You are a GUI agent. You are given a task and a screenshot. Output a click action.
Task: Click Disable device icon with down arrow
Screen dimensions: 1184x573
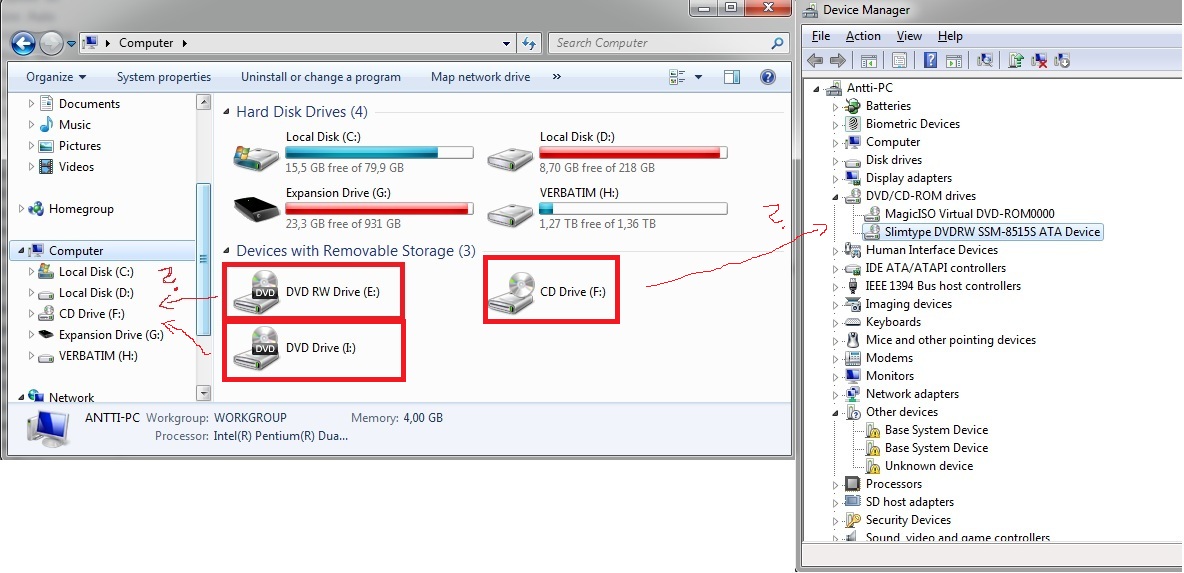[x=1062, y=60]
